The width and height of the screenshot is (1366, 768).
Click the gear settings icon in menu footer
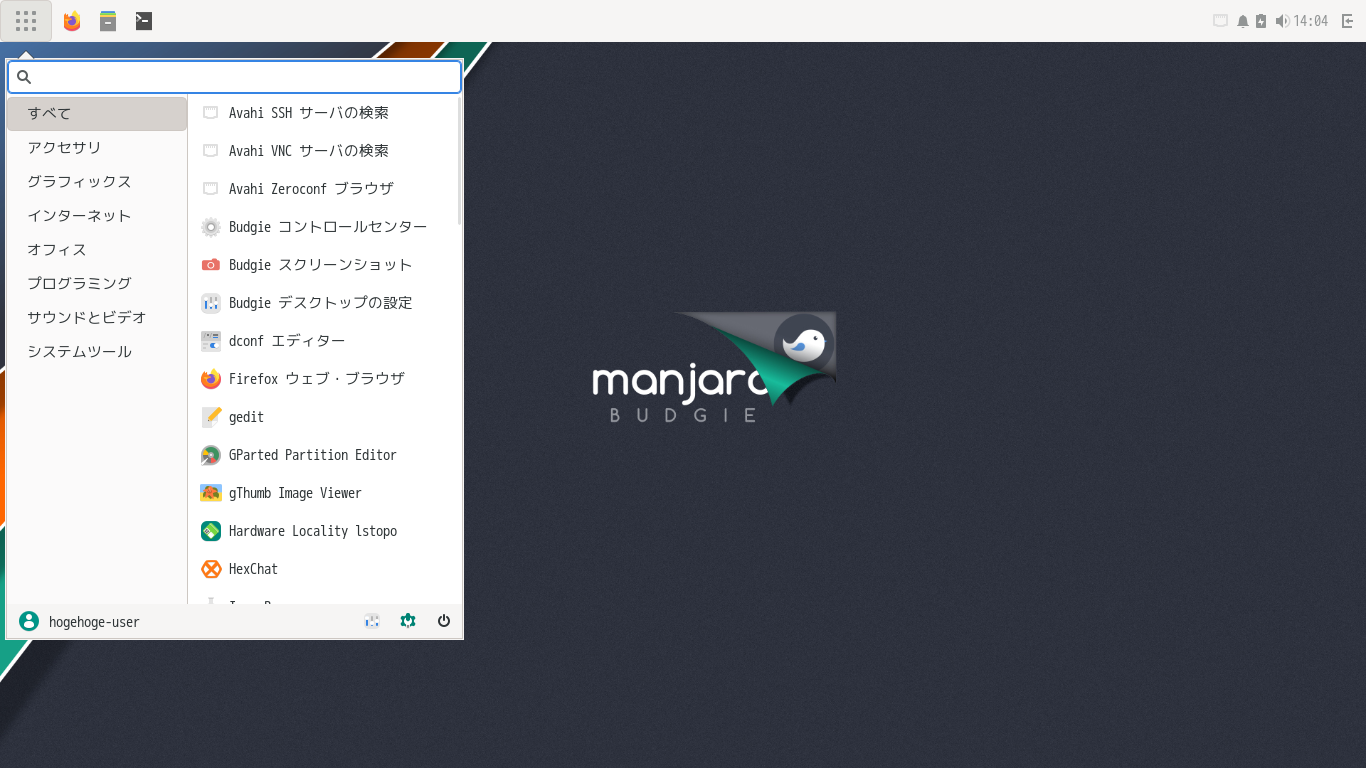pos(408,621)
